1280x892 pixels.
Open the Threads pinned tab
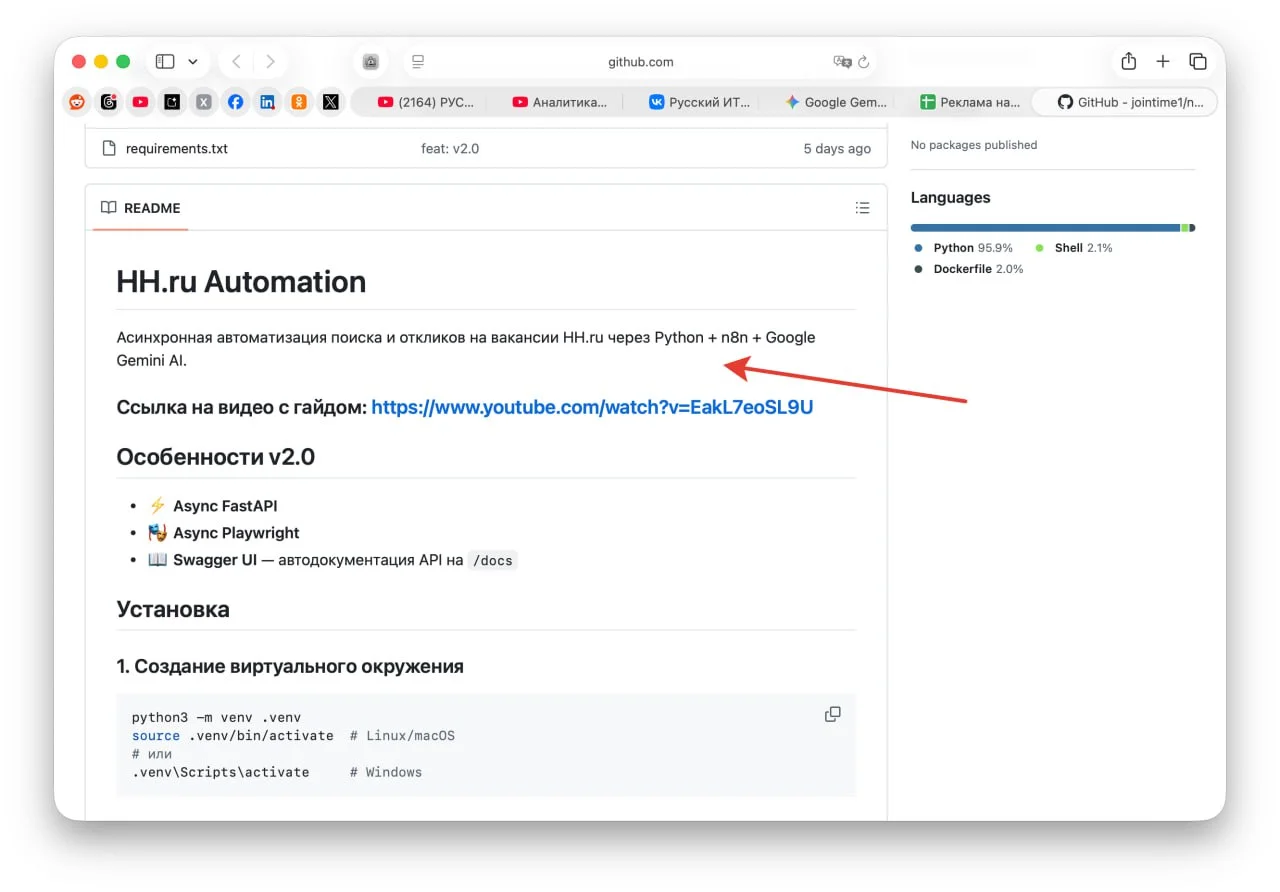109,102
